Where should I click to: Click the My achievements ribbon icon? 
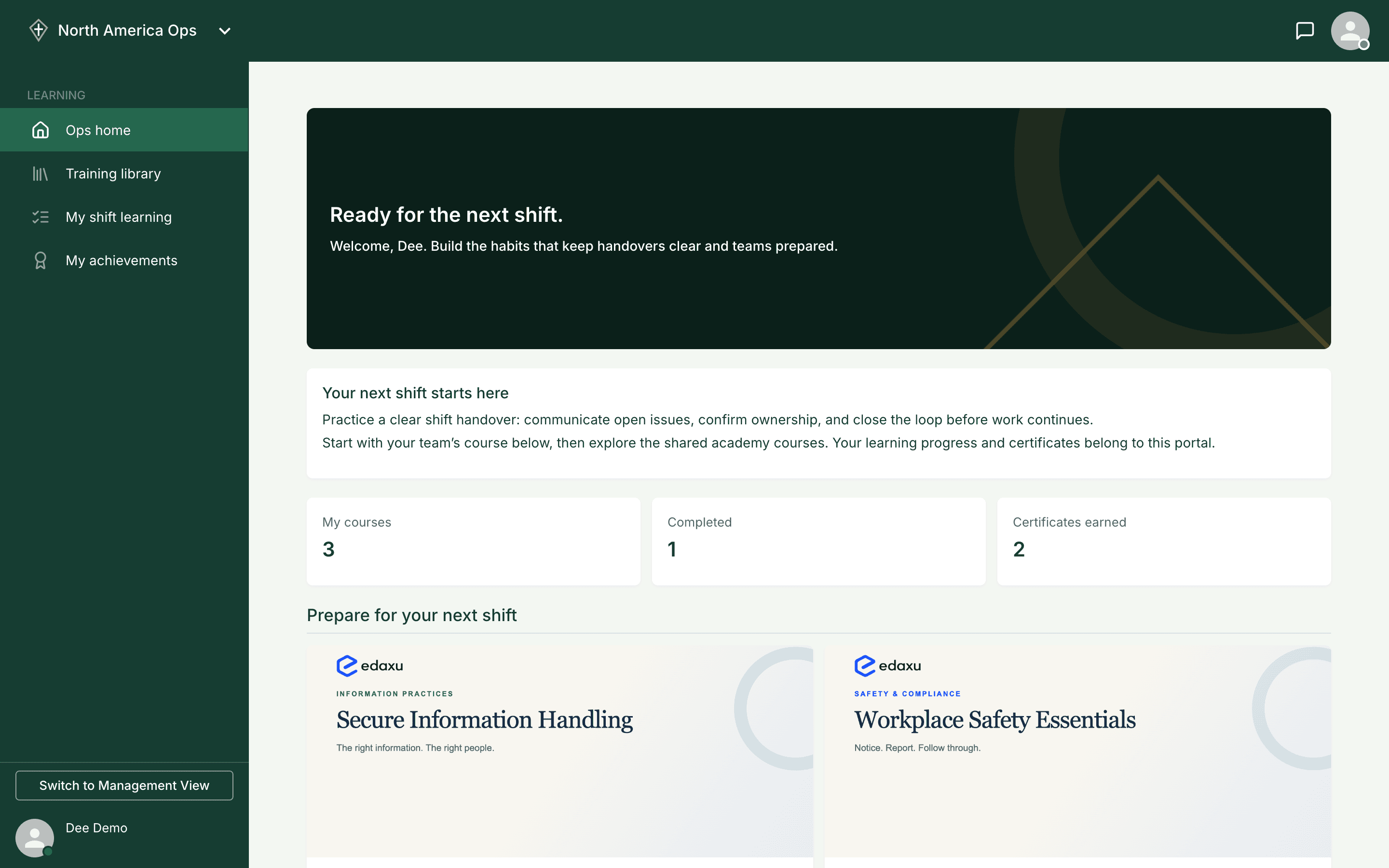coord(40,260)
